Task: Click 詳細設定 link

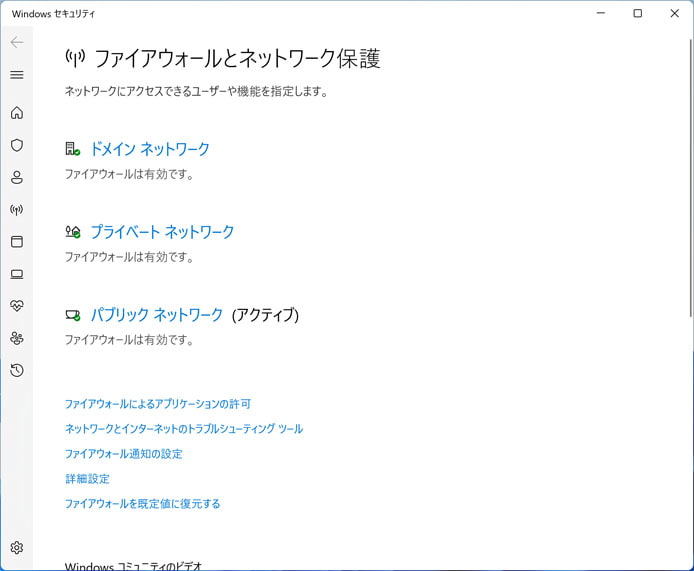Action: click(x=87, y=478)
